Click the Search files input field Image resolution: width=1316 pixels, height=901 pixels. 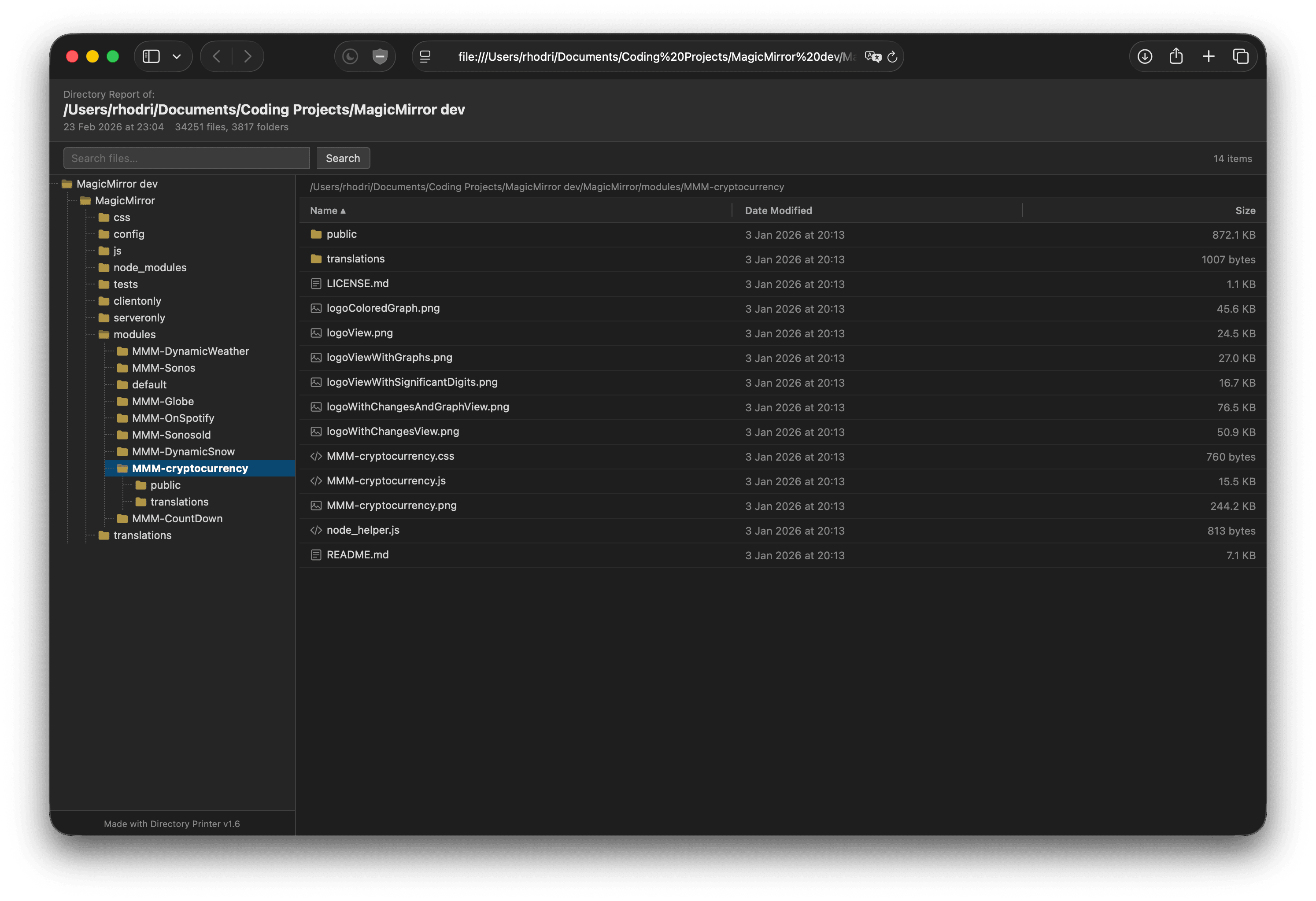(x=186, y=159)
